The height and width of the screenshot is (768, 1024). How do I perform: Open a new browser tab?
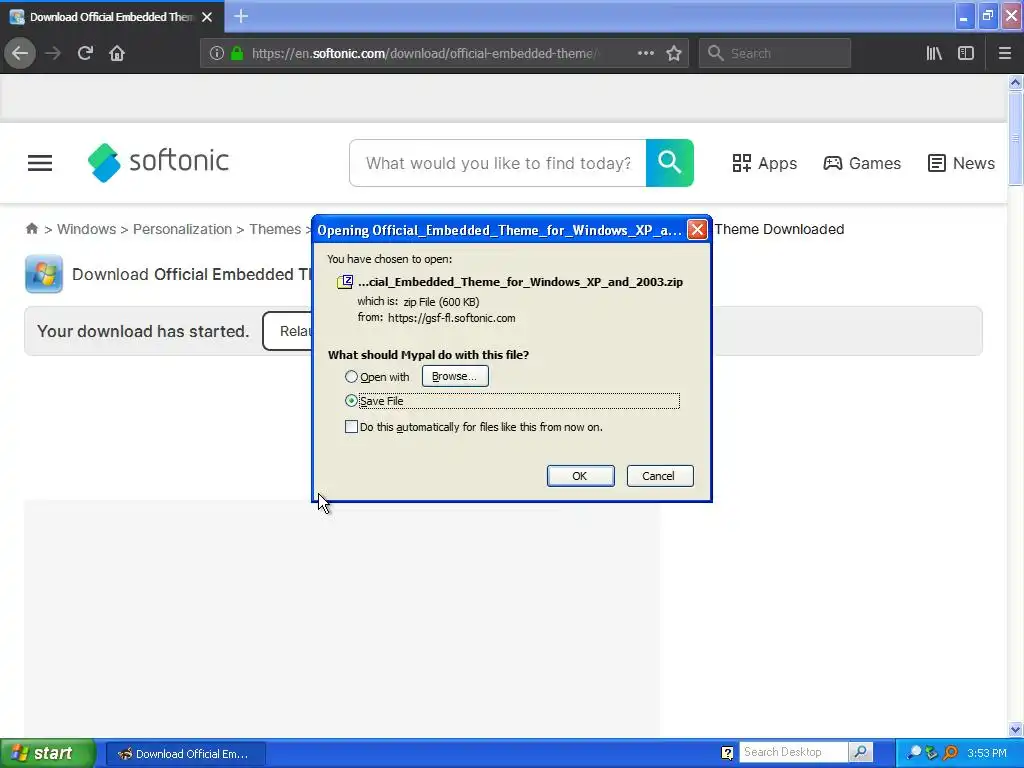[x=241, y=16]
